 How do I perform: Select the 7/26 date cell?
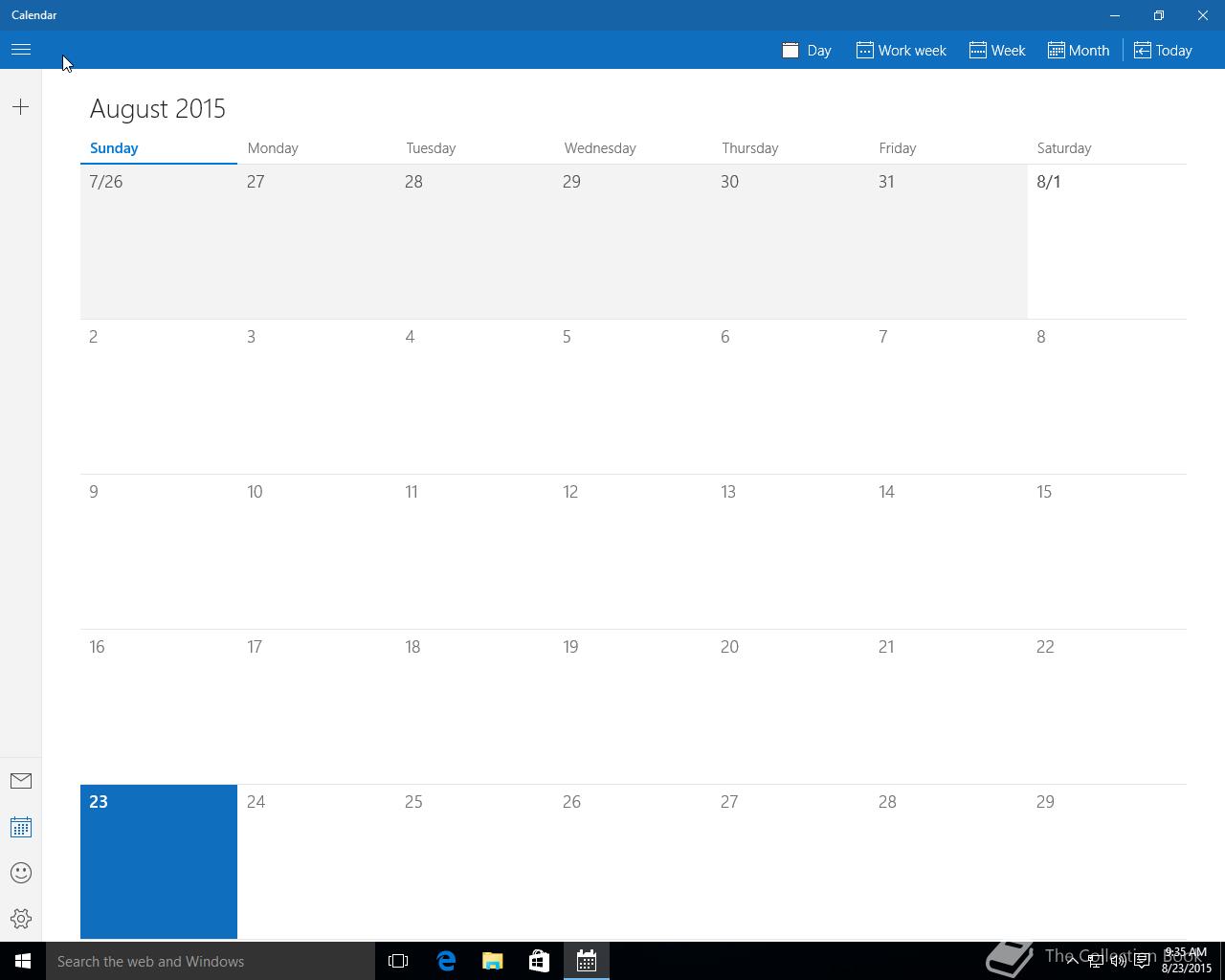click(159, 241)
